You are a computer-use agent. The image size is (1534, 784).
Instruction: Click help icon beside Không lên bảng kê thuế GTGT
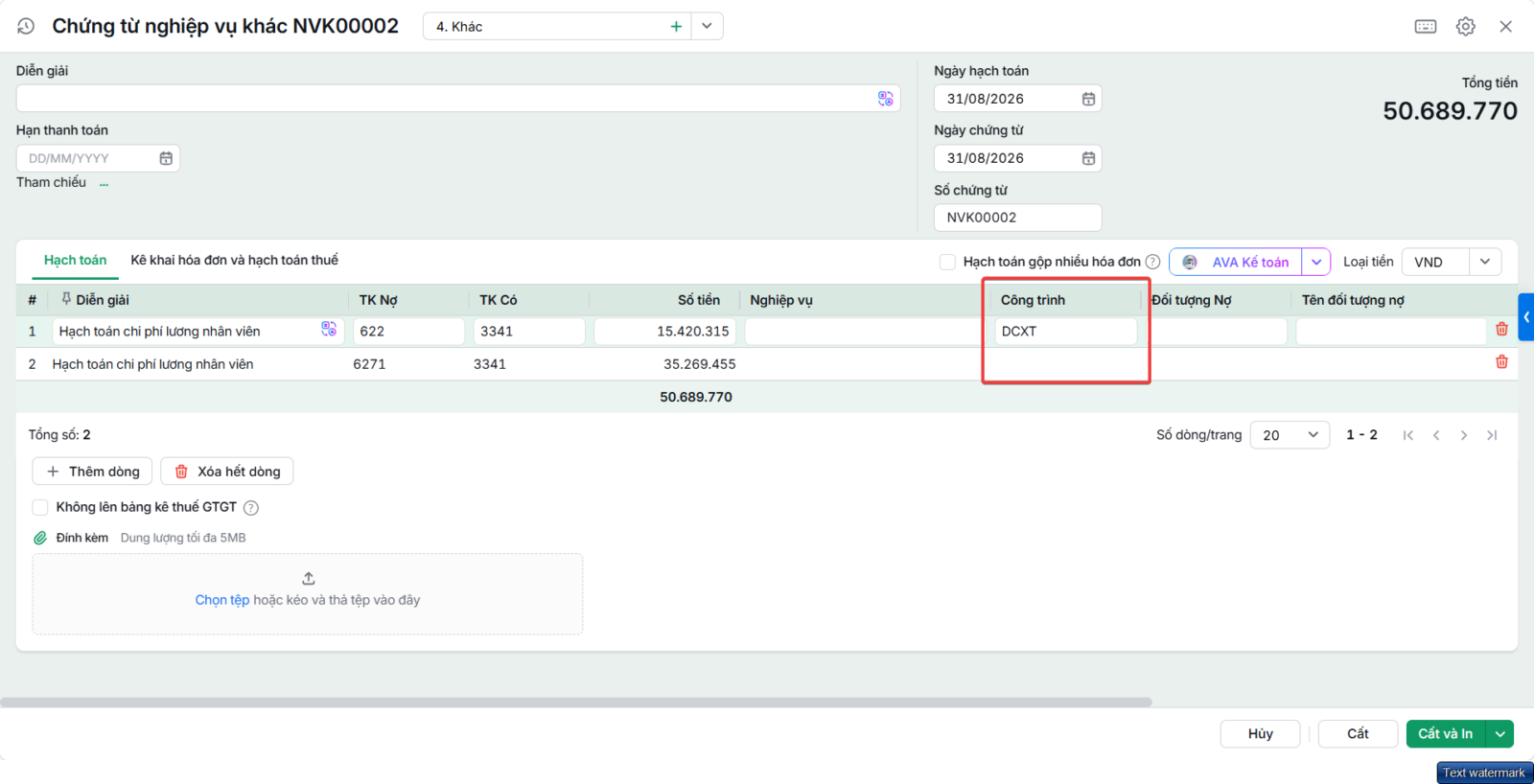(251, 508)
